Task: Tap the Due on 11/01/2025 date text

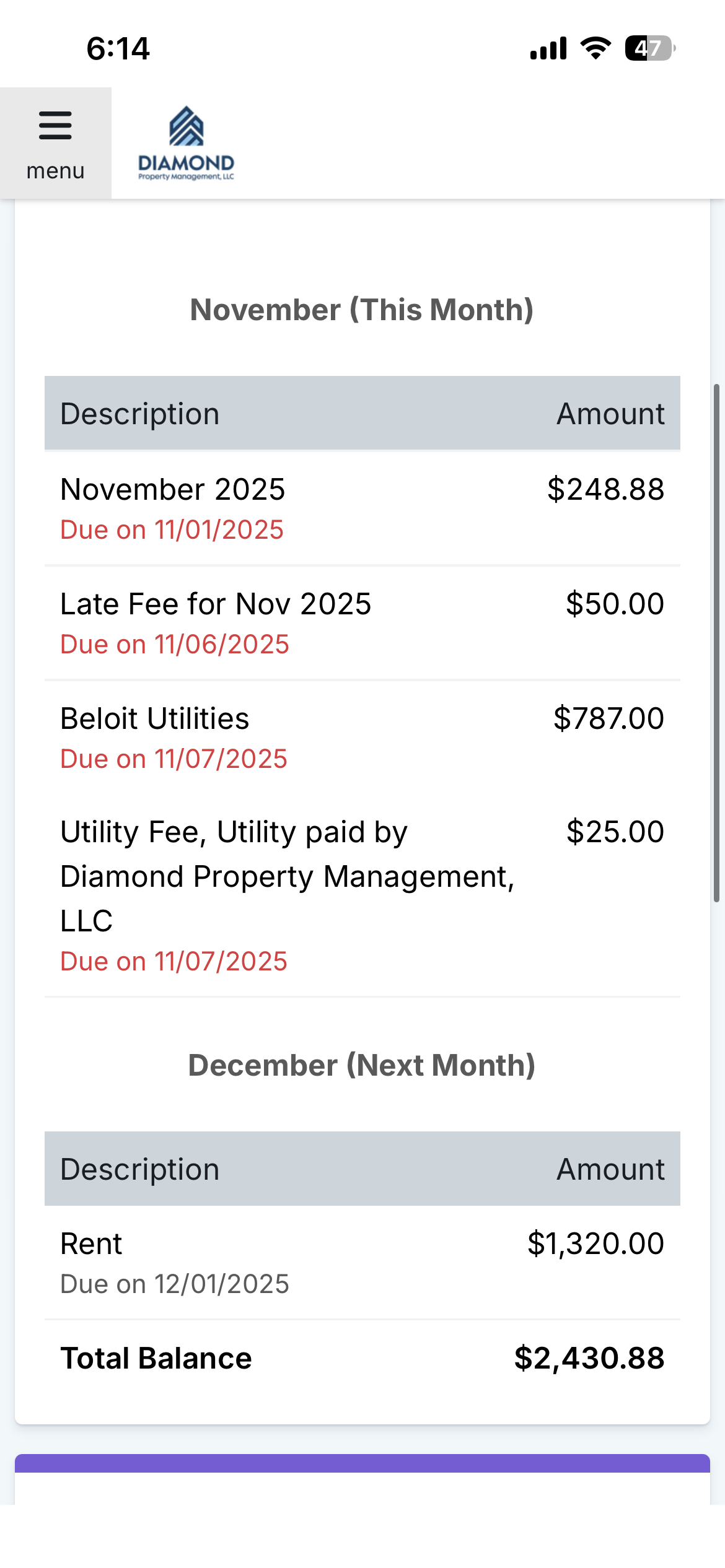Action: (x=172, y=530)
